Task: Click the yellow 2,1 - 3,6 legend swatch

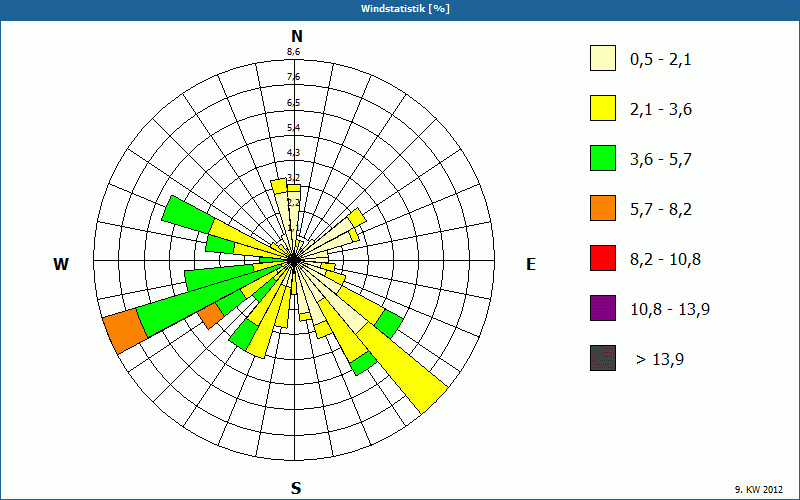Action: 603,108
